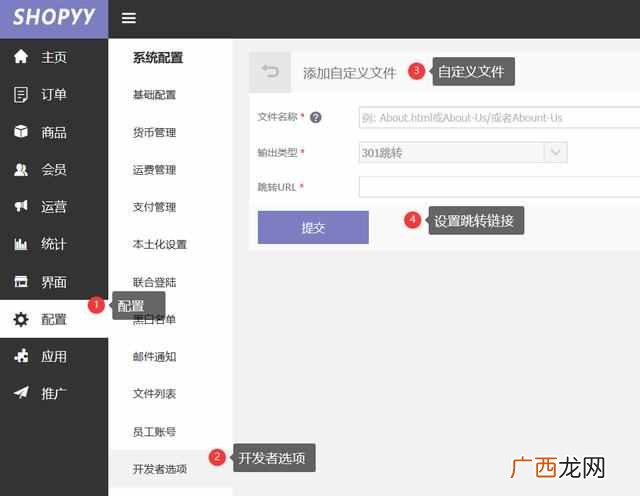Click the back arrow button
Image resolution: width=640 pixels, height=496 pixels.
(270, 72)
